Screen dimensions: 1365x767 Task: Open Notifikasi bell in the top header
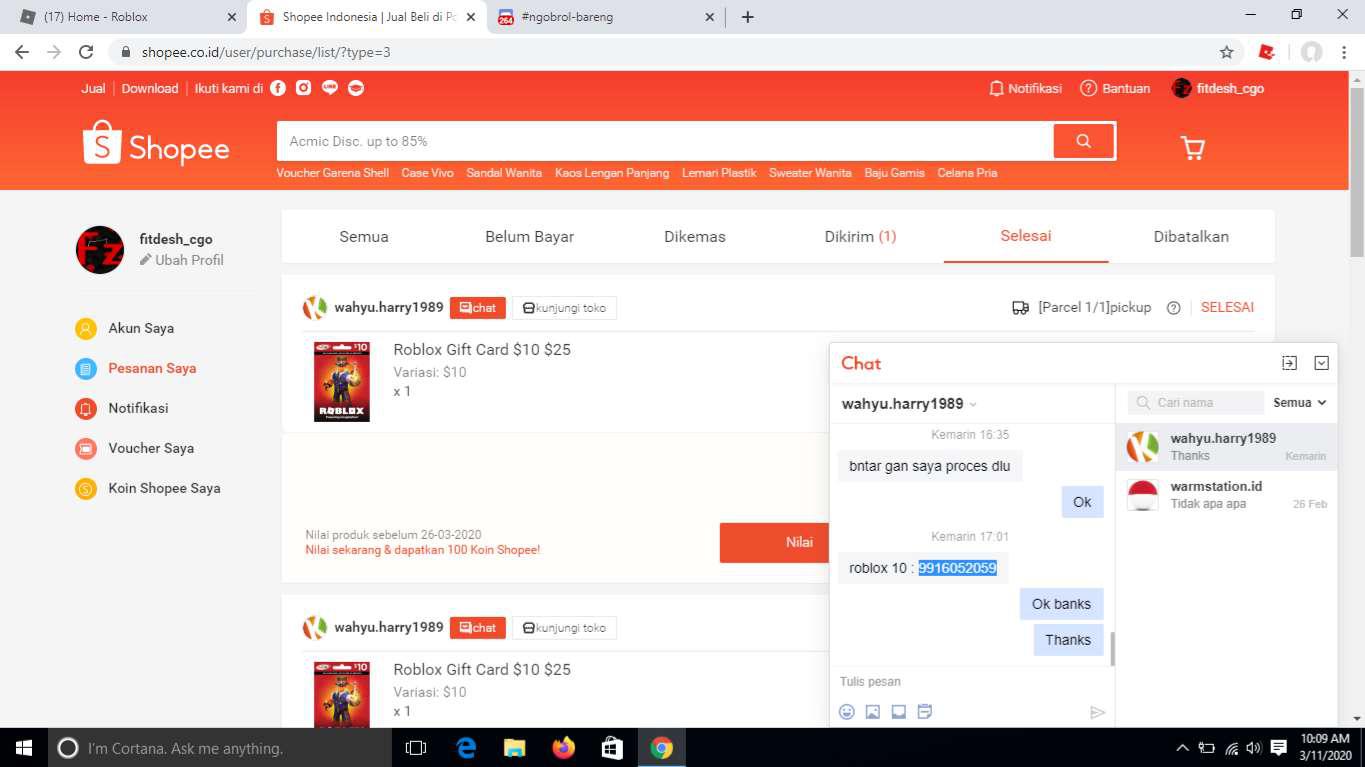pos(1025,88)
